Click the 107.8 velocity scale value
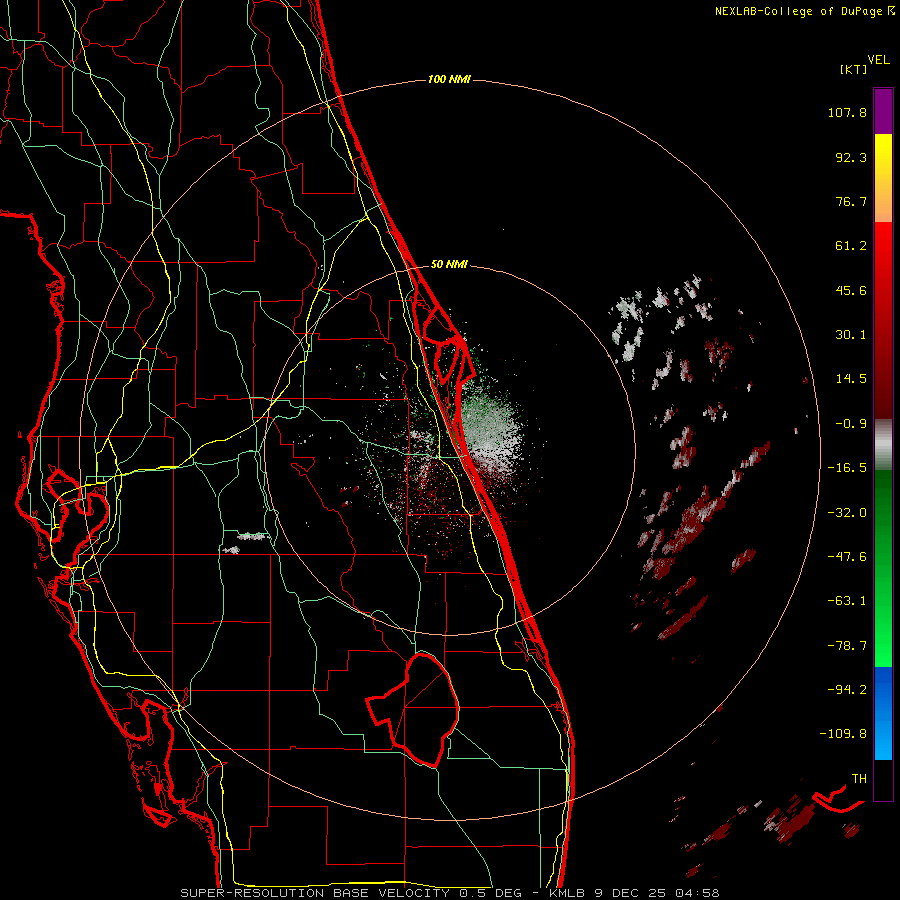The width and height of the screenshot is (900, 900). point(847,112)
